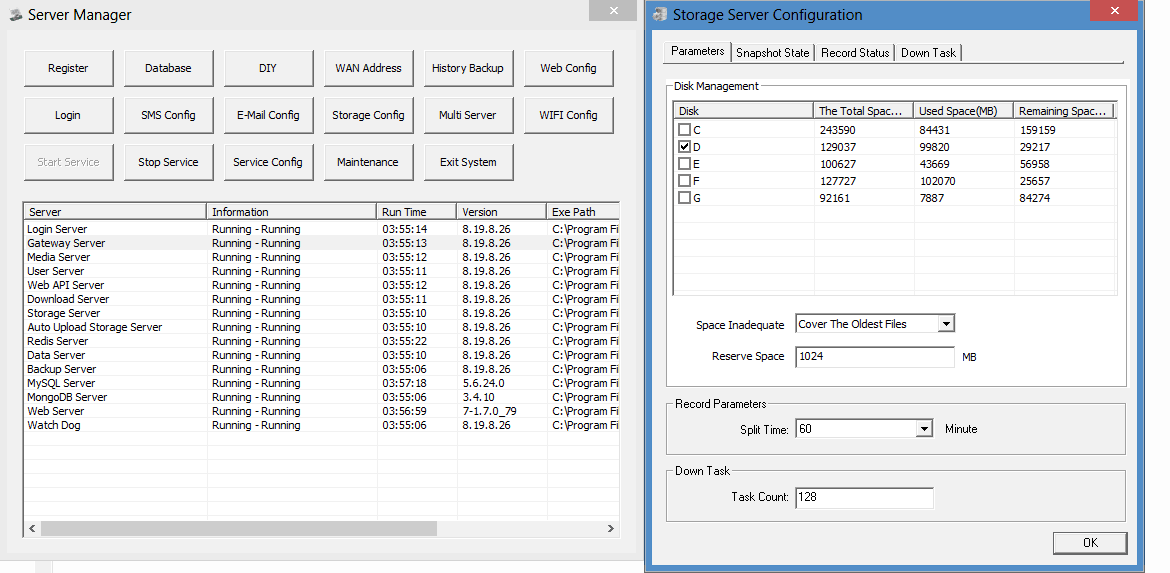Open SMS Config
Viewport: 1170px width, 573px height.
(169, 115)
